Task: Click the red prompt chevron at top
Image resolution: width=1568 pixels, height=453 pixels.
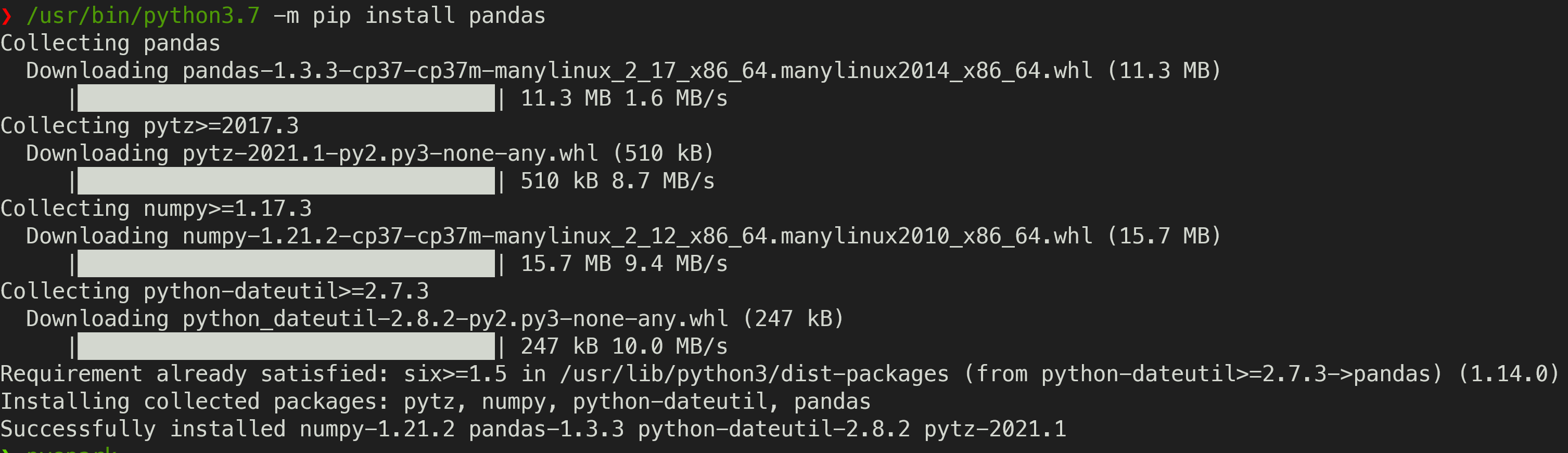Action: click(x=7, y=17)
